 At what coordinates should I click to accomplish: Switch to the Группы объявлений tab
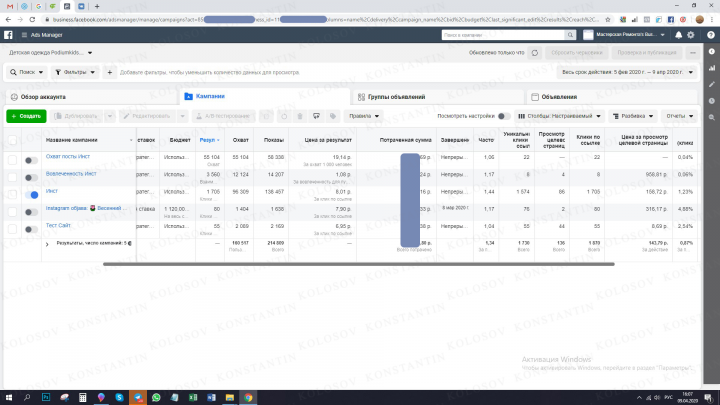point(438,97)
